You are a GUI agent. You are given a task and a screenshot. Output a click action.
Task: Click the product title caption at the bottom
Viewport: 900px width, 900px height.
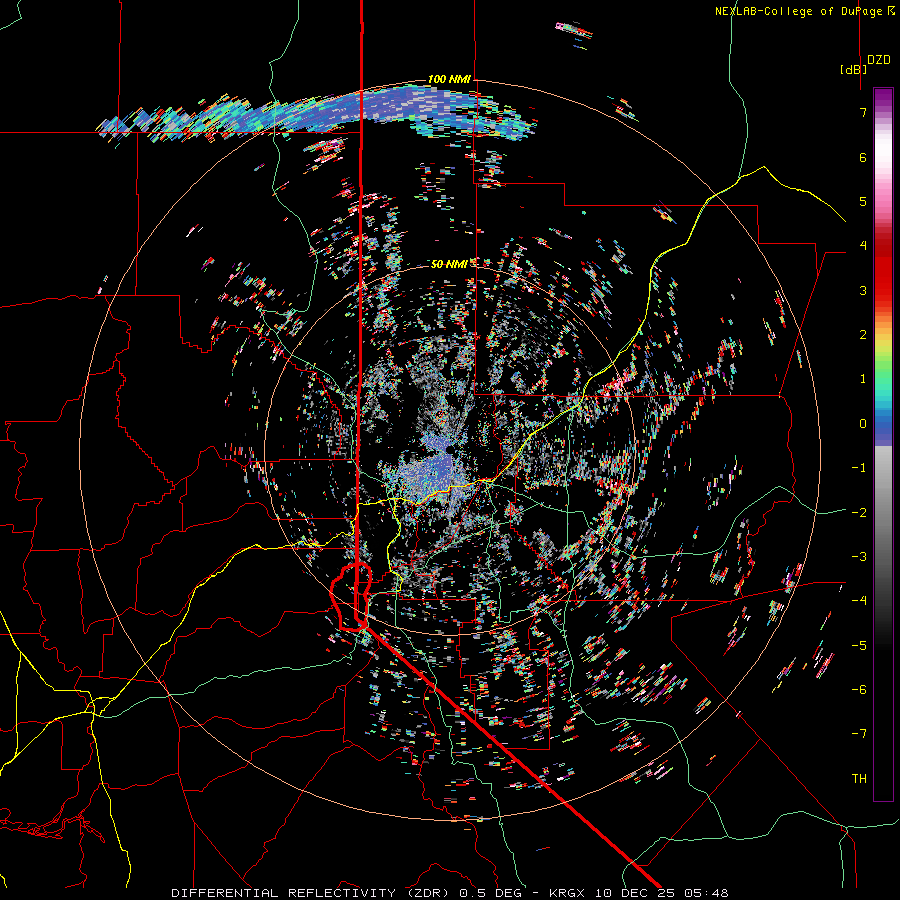[450, 893]
